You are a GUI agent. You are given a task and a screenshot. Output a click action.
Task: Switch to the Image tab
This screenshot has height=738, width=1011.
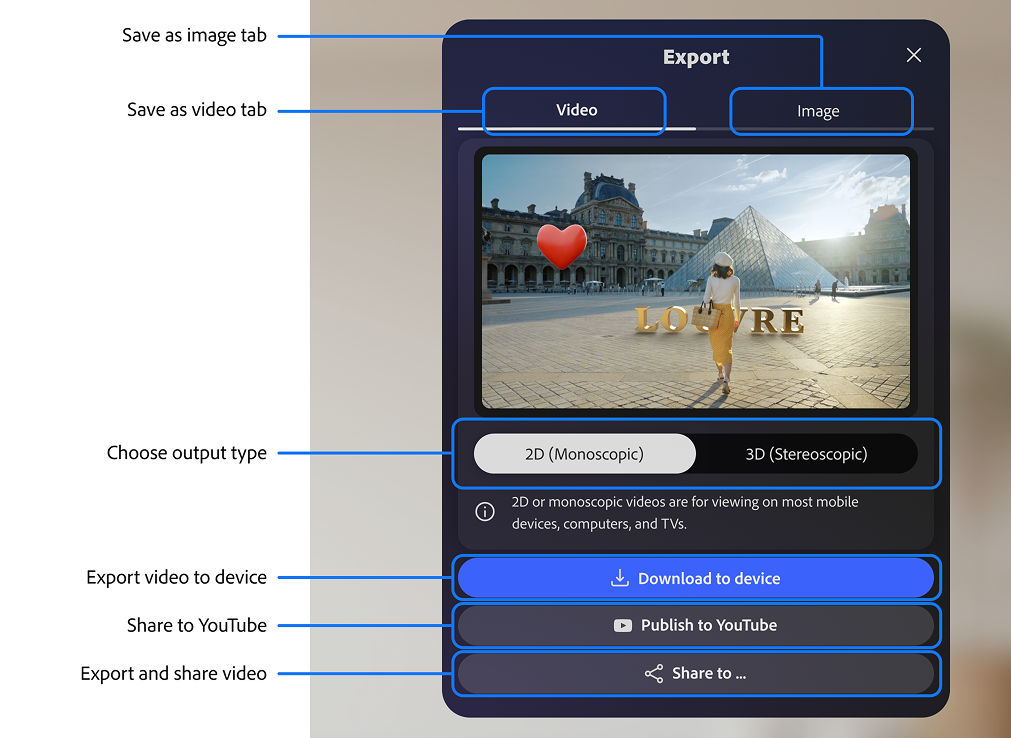coord(821,111)
